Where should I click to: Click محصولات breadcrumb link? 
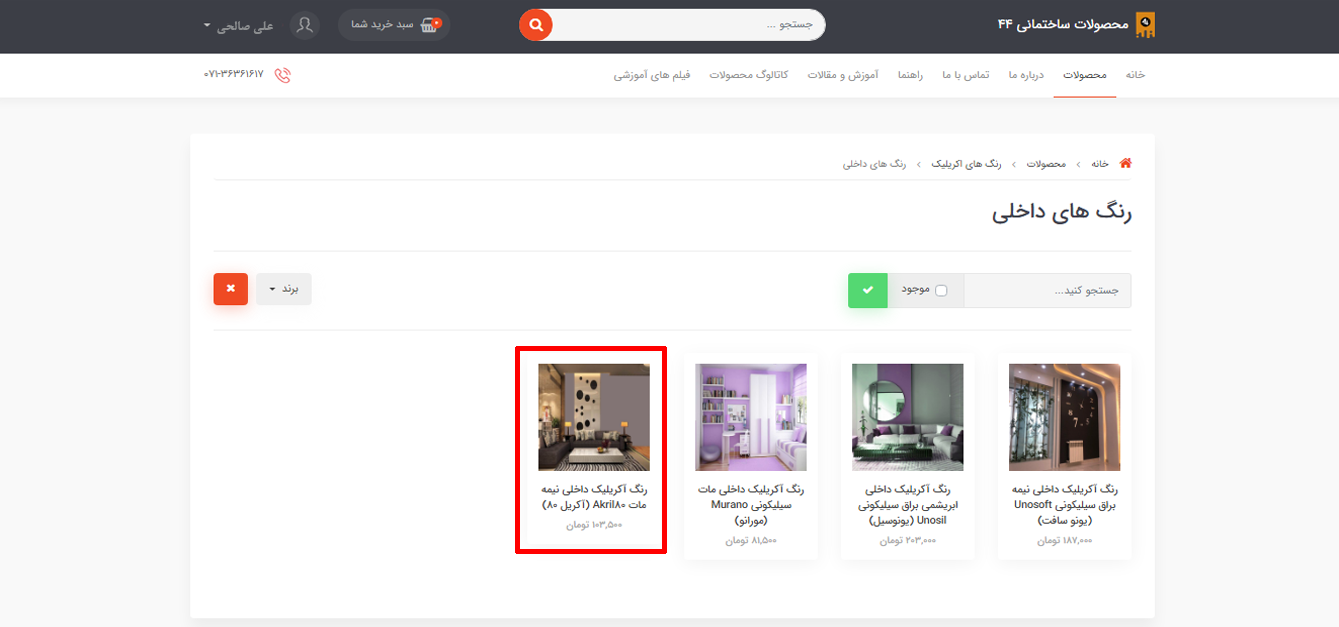click(x=1046, y=163)
